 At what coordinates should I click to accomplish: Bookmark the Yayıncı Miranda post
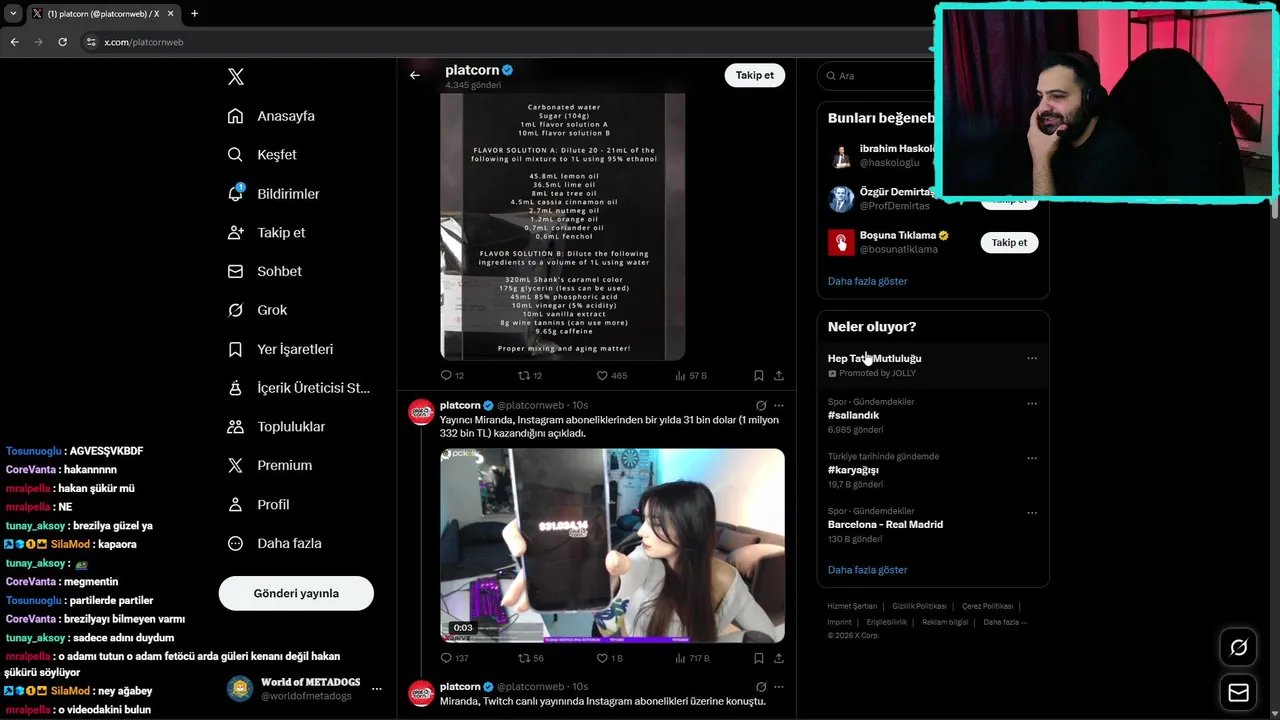click(759, 658)
